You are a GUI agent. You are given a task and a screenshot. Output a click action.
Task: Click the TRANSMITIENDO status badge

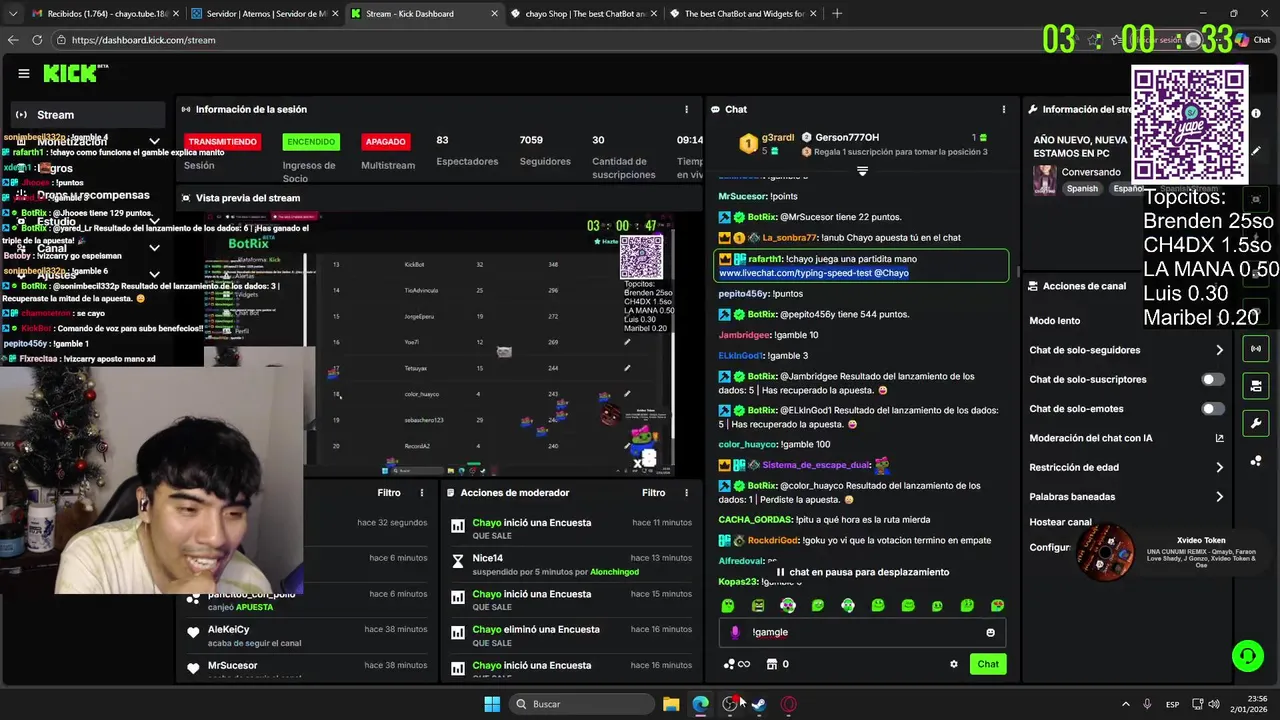(222, 142)
